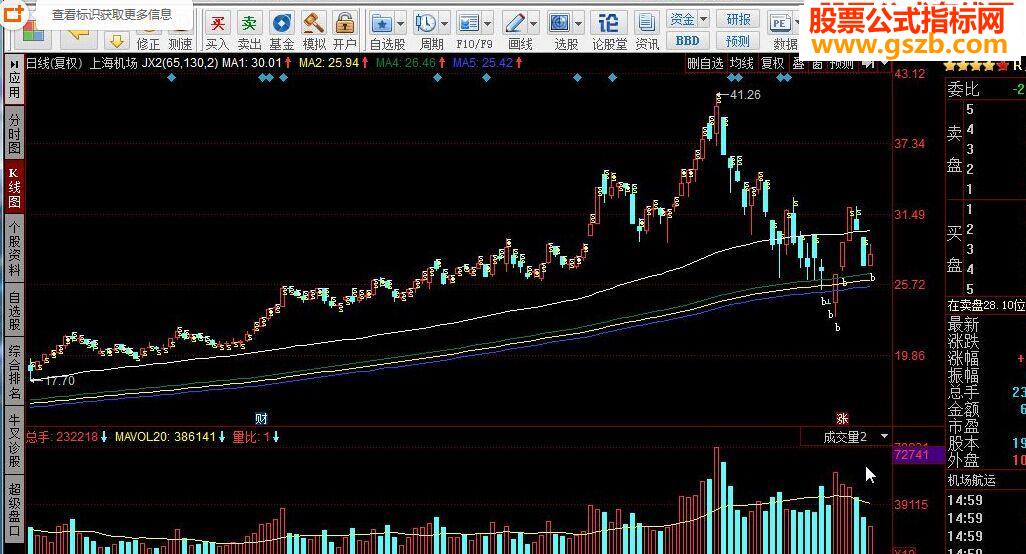This screenshot has height=554, width=1026.
Task: Toggle the 均线 moving average lines
Action: pyautogui.click(x=741, y=63)
